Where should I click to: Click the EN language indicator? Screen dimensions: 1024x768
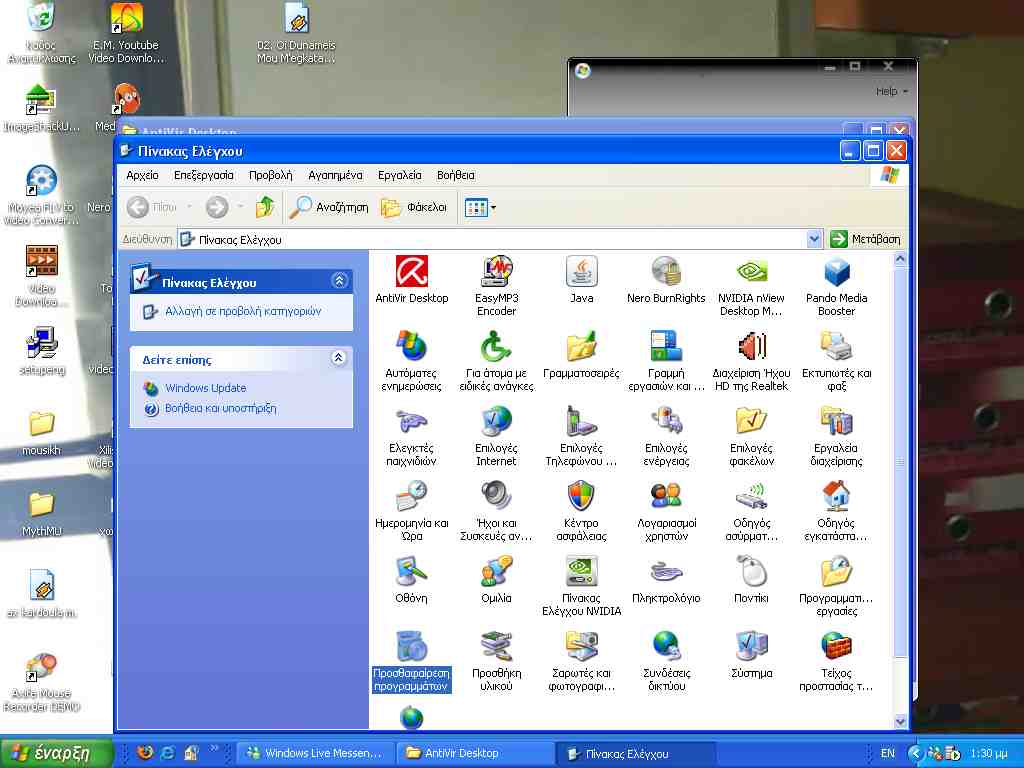point(888,753)
